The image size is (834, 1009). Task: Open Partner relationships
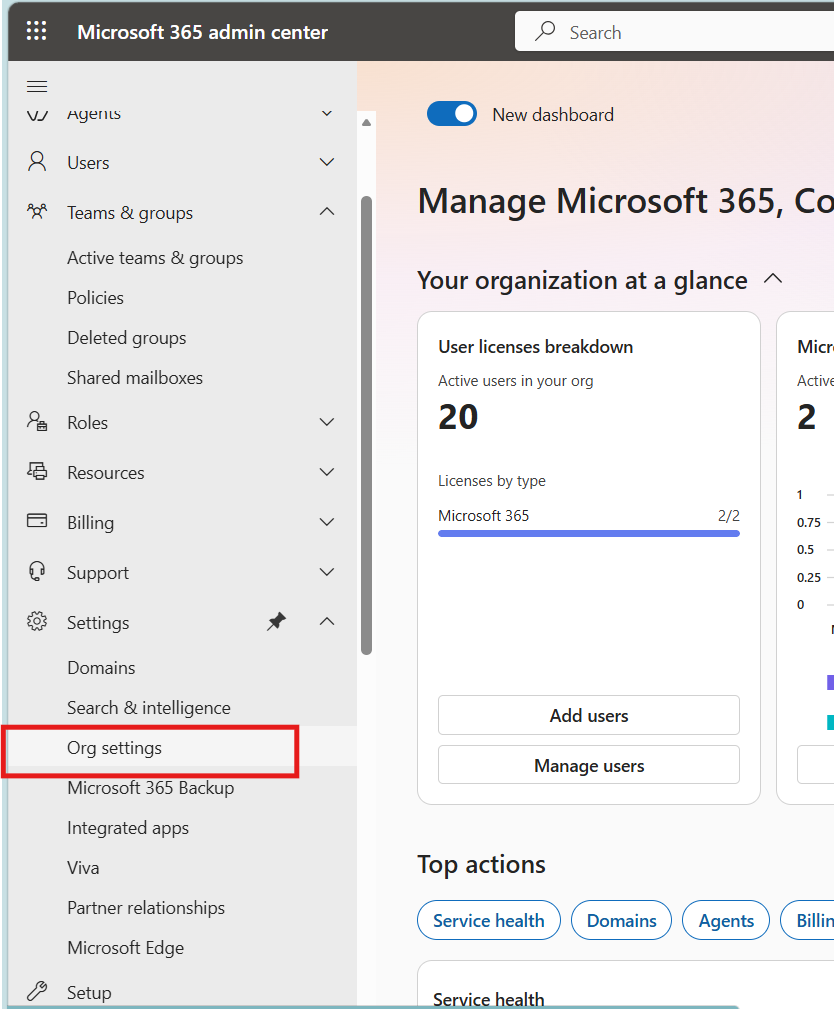[x=146, y=908]
